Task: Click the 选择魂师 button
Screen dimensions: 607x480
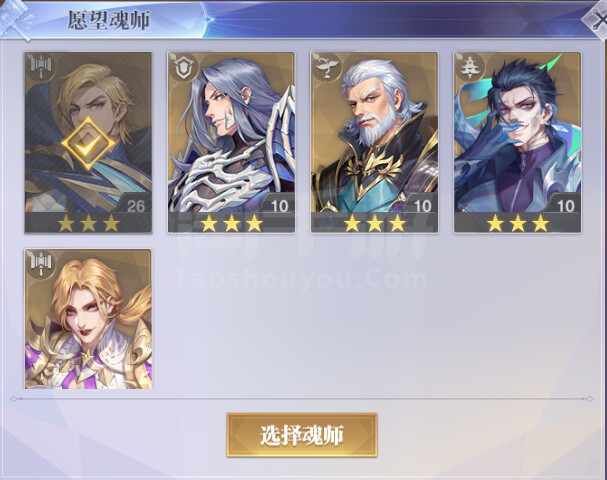Action: click(x=302, y=435)
